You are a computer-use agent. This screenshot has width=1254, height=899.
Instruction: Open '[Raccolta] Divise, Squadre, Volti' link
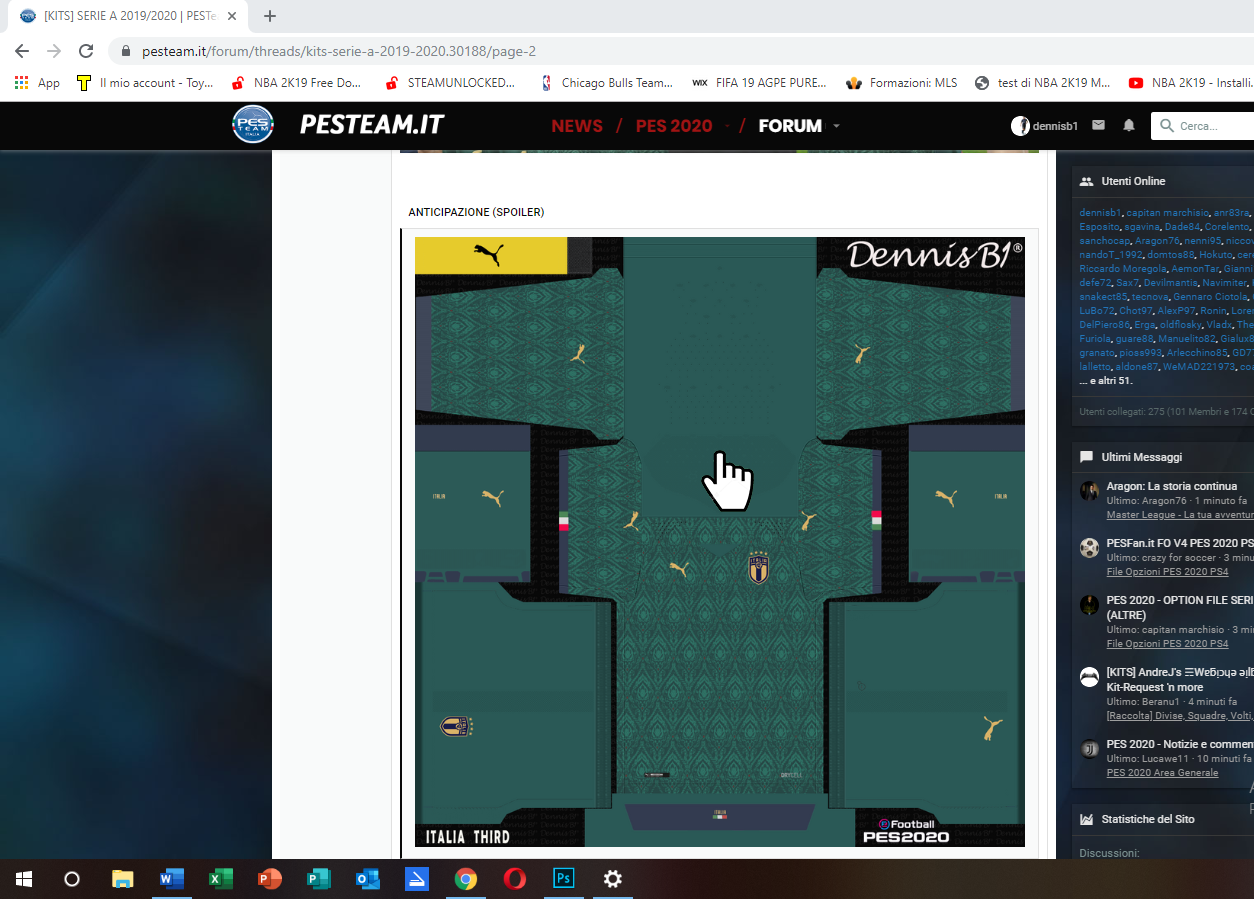tap(1180, 715)
